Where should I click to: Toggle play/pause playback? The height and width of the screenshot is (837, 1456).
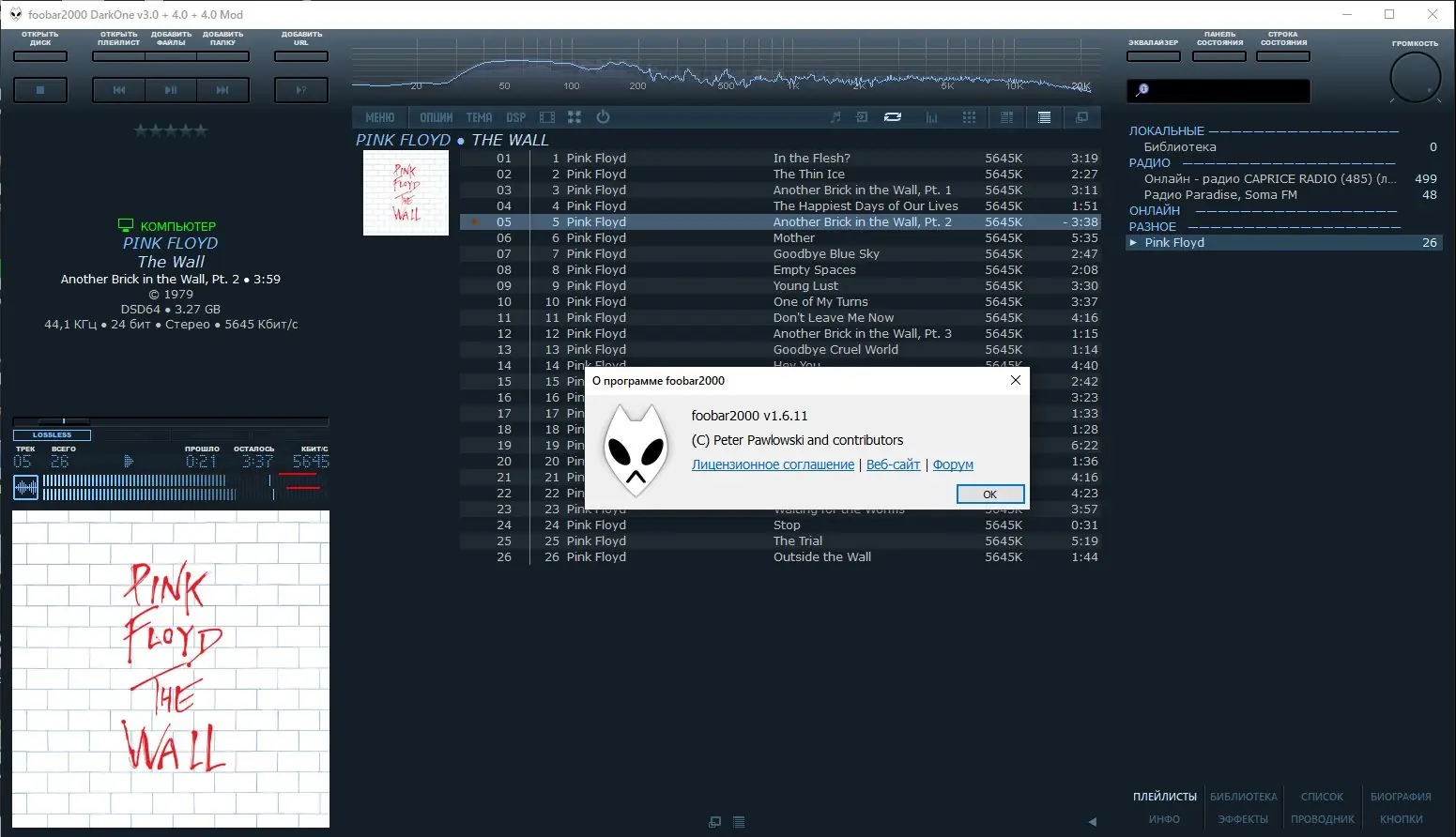(171, 90)
